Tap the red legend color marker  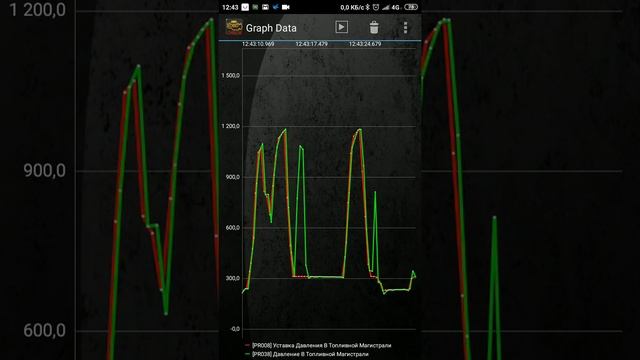[x=247, y=345]
